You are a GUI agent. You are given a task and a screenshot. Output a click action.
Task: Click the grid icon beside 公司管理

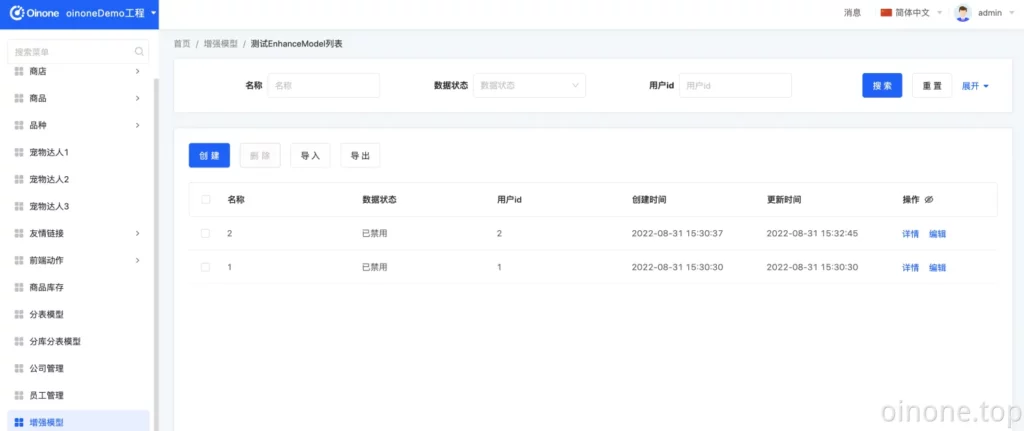[x=19, y=368]
